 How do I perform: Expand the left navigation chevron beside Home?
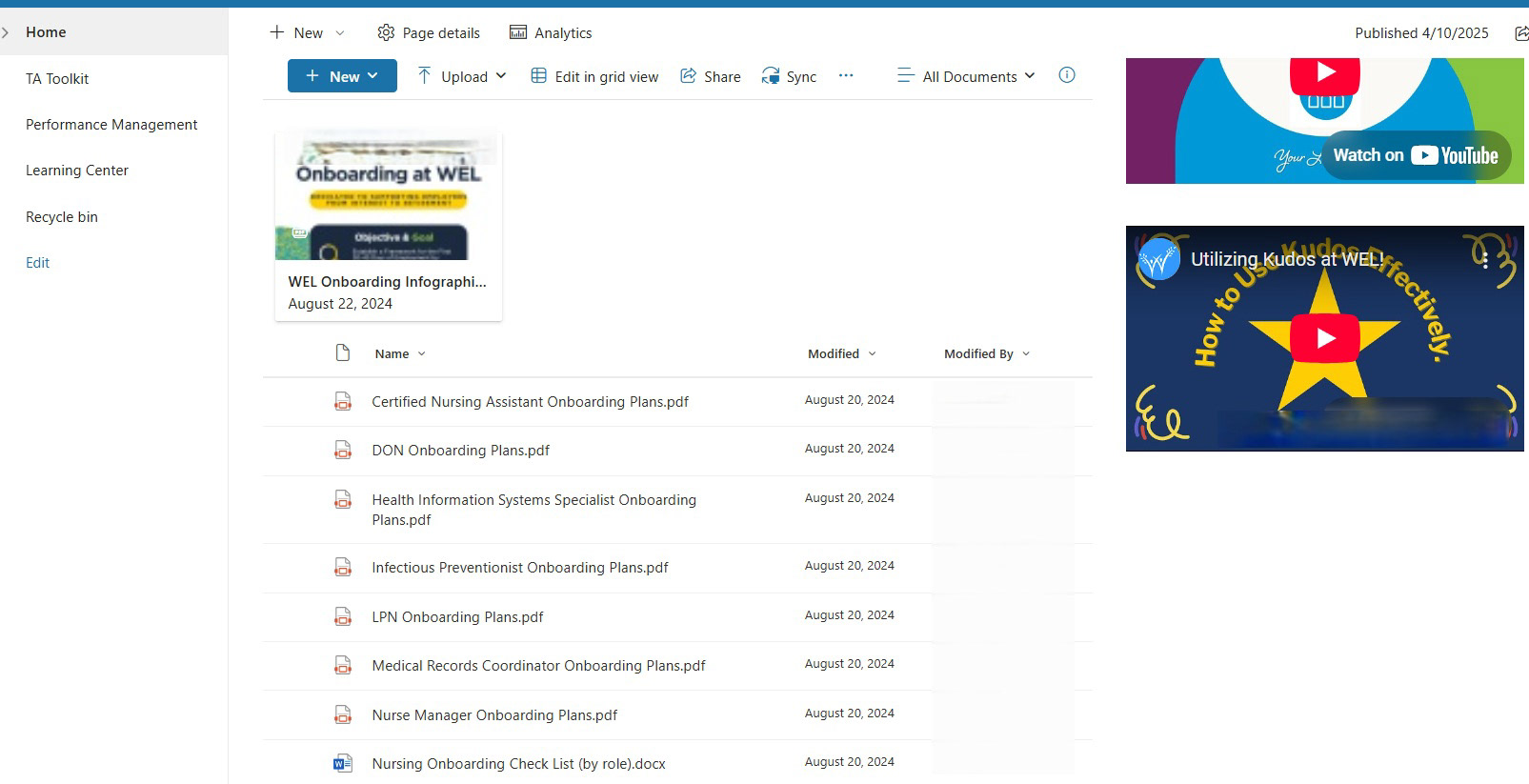point(6,32)
